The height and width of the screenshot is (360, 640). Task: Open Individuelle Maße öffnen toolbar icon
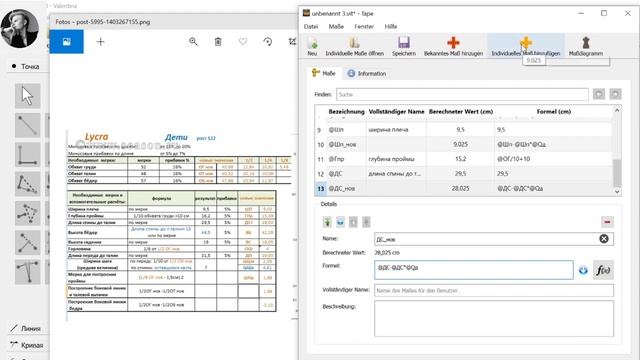point(354,42)
